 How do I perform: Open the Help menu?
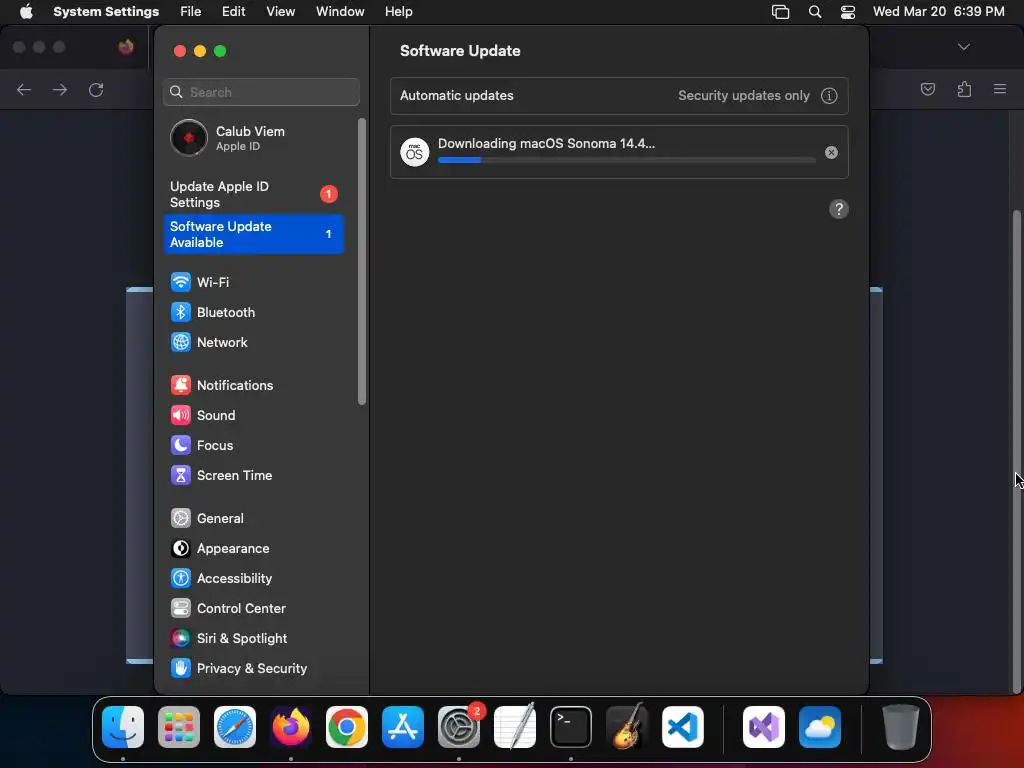click(x=398, y=12)
